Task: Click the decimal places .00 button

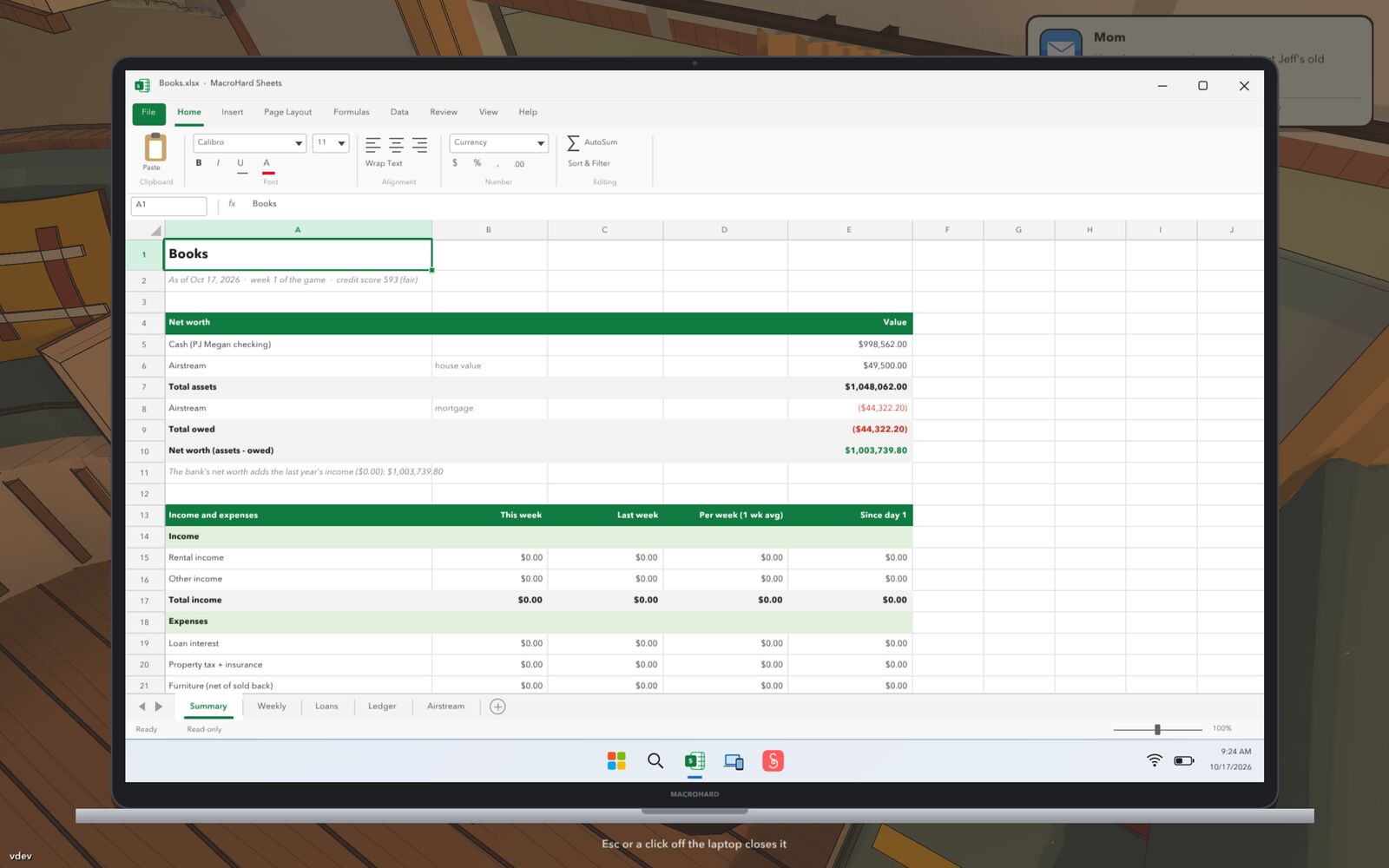Action: coord(519,164)
